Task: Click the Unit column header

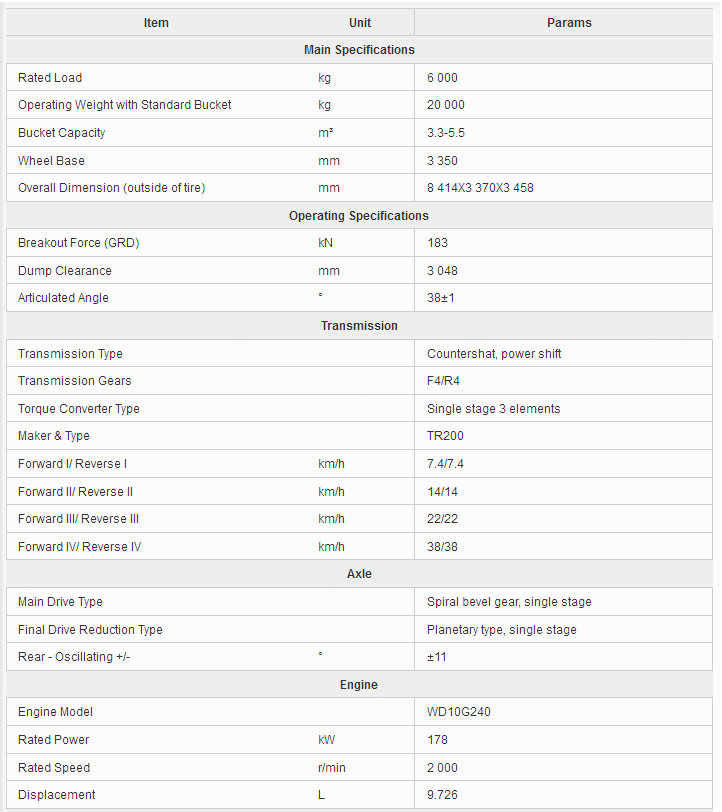Action: pos(360,22)
